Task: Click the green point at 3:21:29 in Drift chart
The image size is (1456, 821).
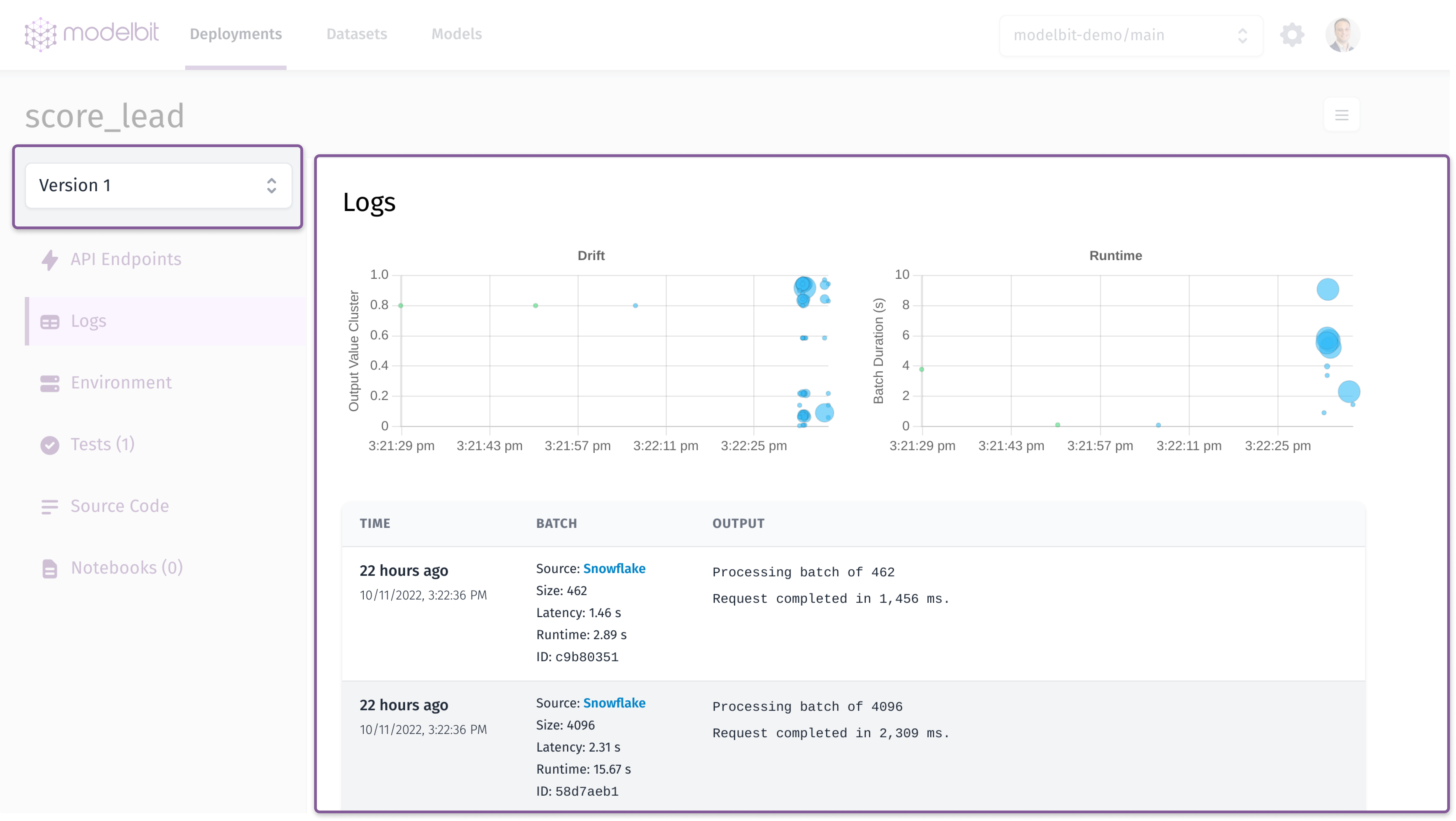Action: point(401,306)
